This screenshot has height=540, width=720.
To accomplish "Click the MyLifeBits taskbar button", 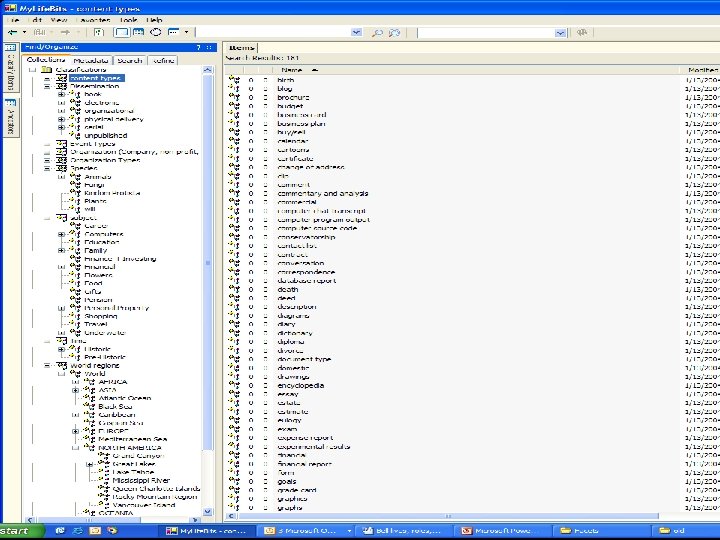I will tap(207, 531).
